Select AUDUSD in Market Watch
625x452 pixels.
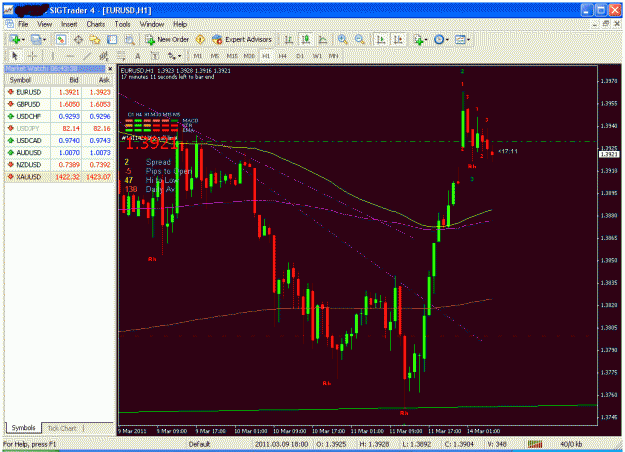[59, 153]
